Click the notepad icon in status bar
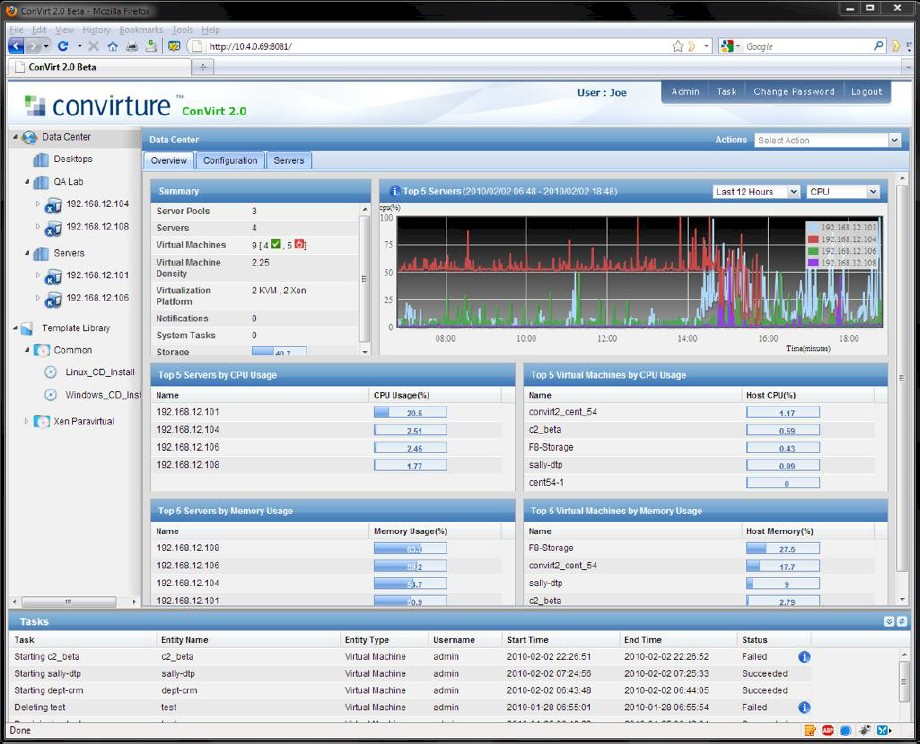Viewport: 920px width, 744px height. [x=810, y=731]
